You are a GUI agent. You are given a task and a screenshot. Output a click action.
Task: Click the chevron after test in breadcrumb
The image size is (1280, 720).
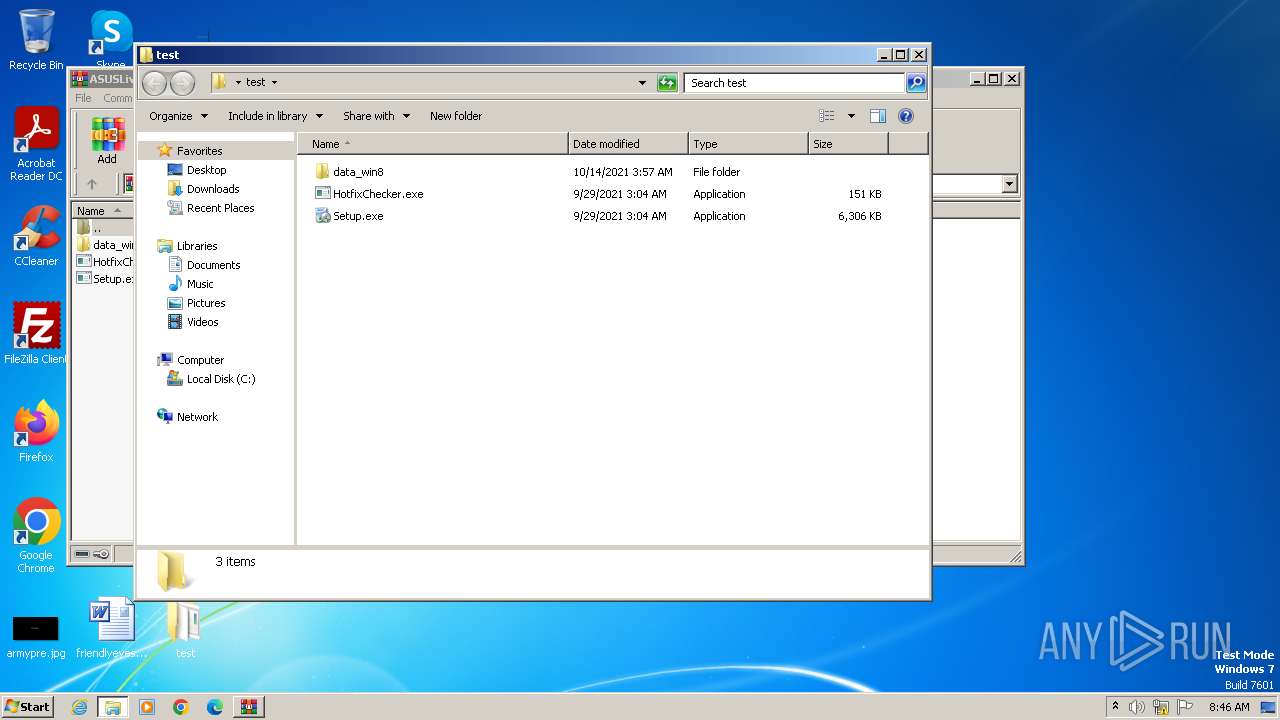(274, 83)
